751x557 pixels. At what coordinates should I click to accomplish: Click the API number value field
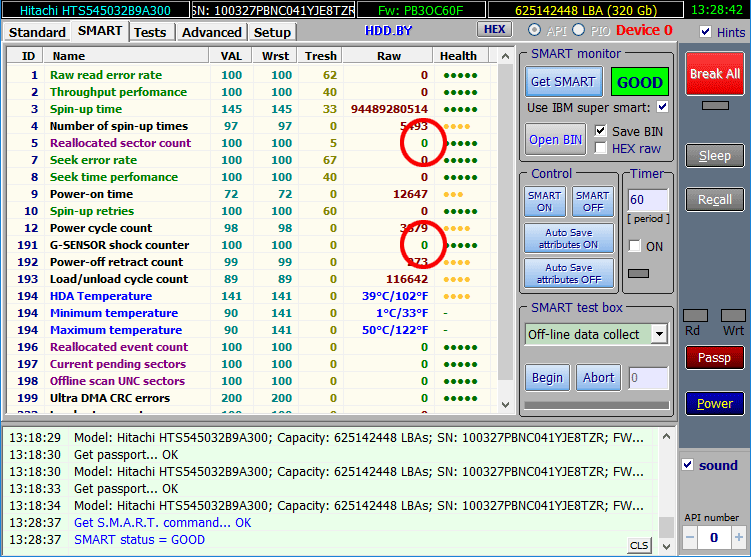(x=714, y=537)
